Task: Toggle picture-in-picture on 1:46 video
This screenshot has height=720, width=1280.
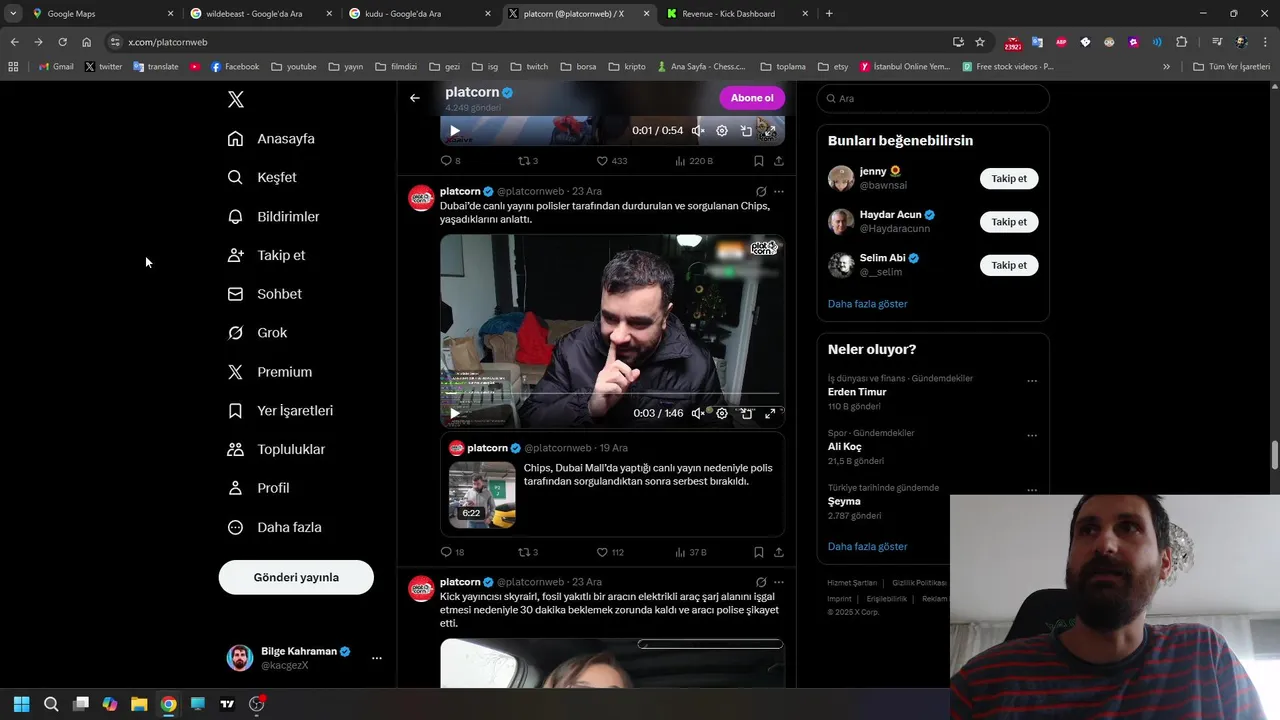Action: click(x=746, y=413)
